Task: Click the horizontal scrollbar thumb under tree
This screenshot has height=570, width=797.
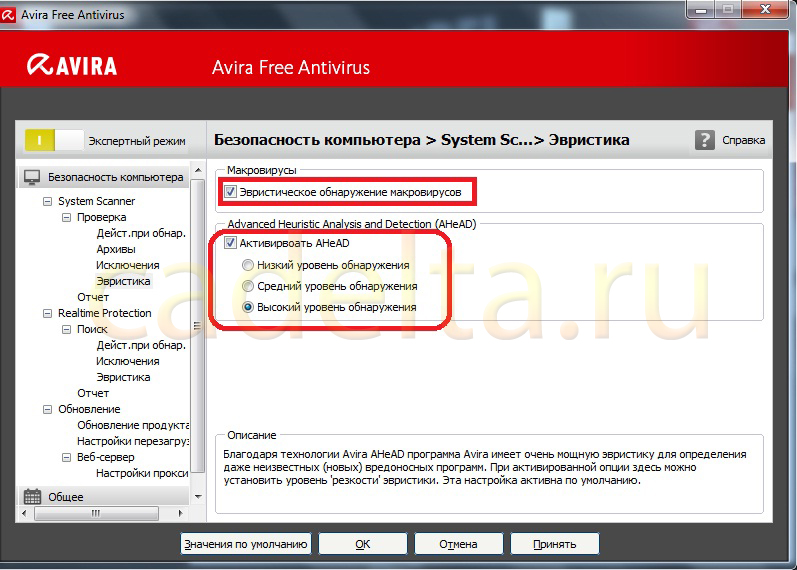Action: [x=96, y=514]
